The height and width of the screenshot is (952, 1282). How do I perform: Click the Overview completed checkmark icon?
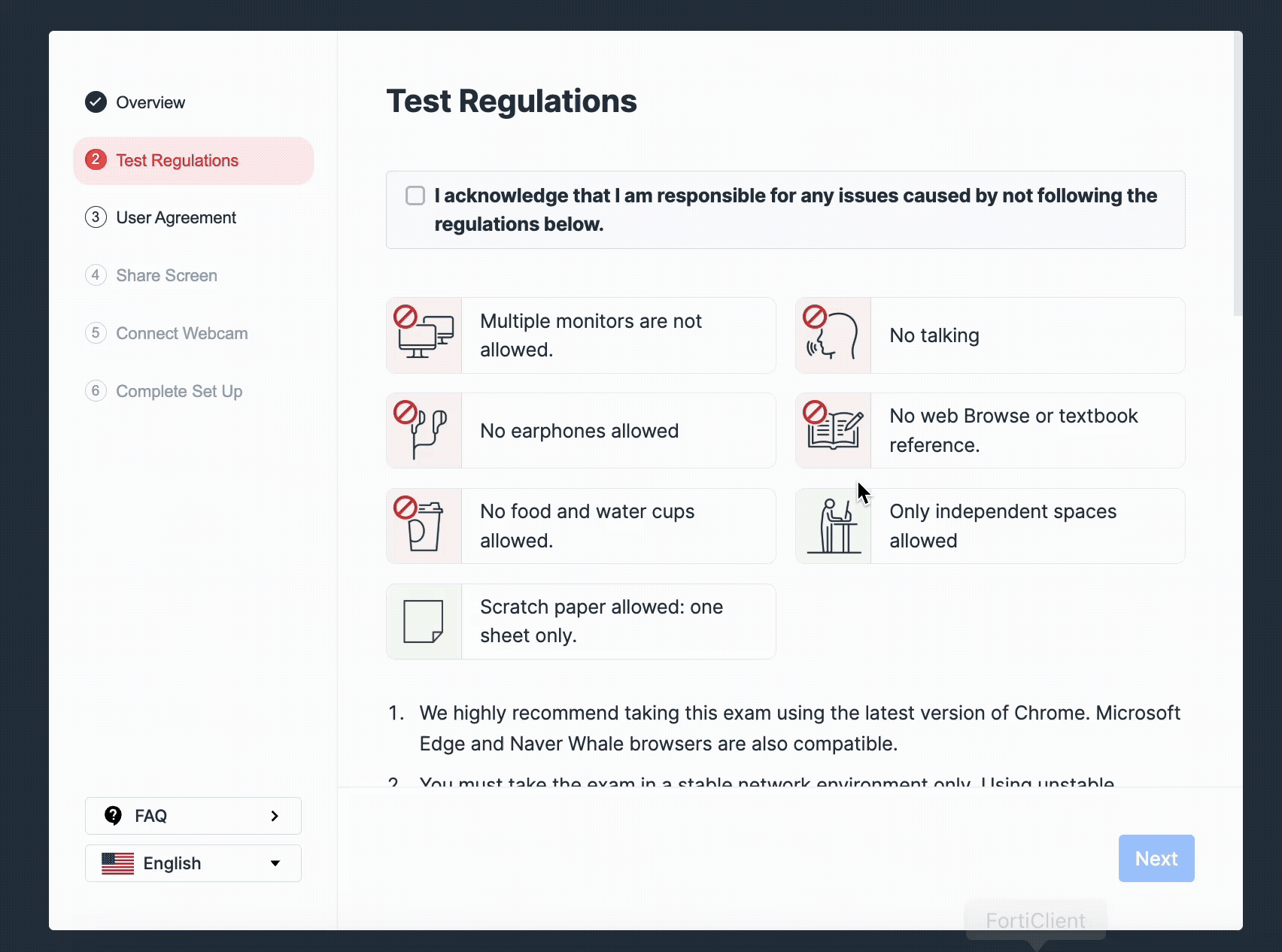point(96,102)
